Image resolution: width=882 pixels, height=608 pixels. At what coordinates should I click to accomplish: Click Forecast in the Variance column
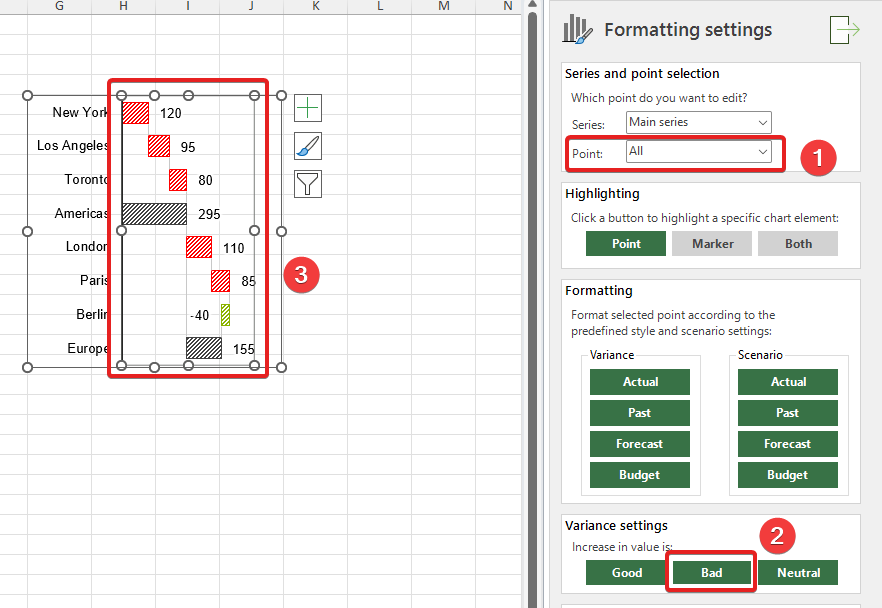640,444
